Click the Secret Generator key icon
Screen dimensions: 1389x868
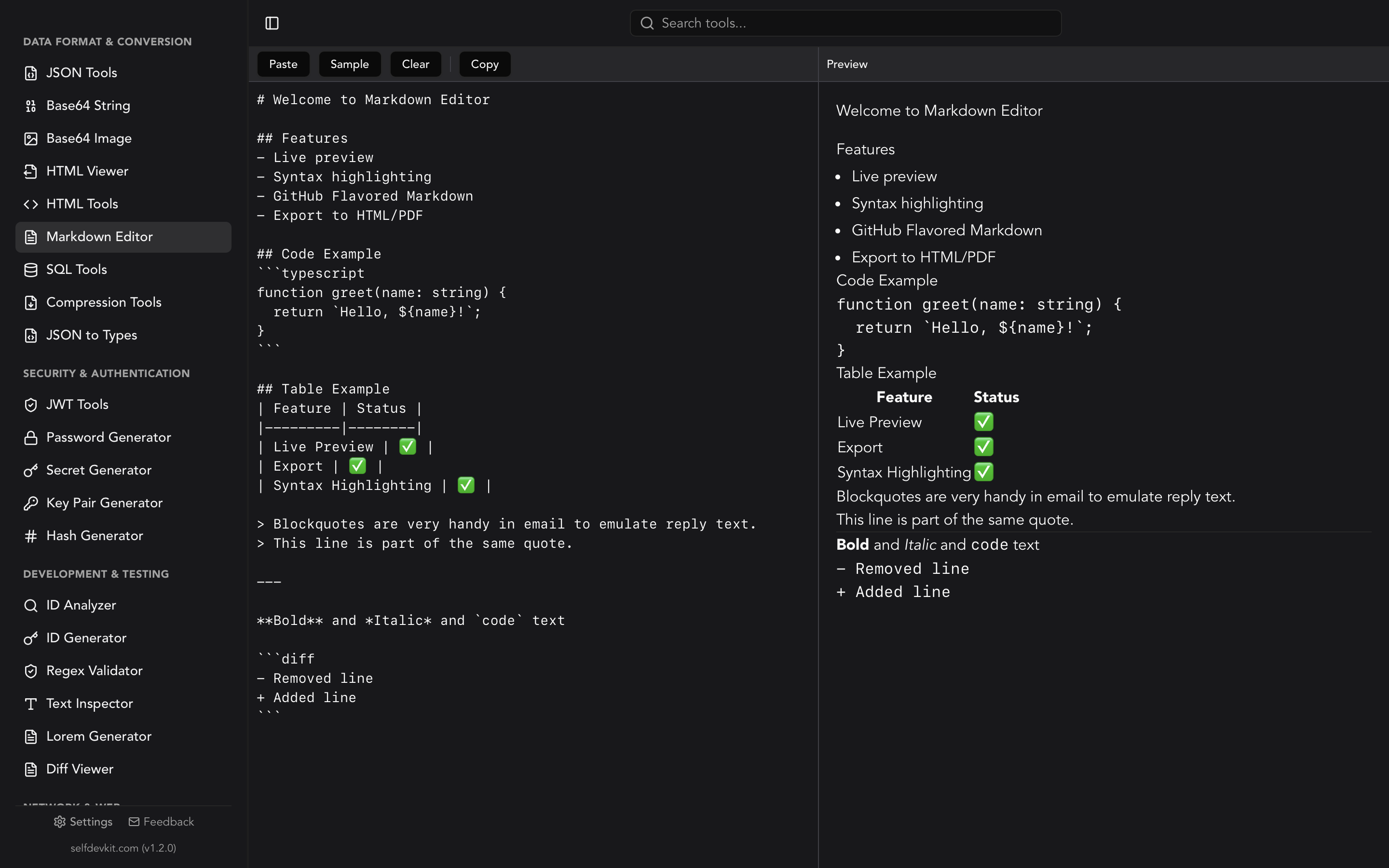click(31, 470)
